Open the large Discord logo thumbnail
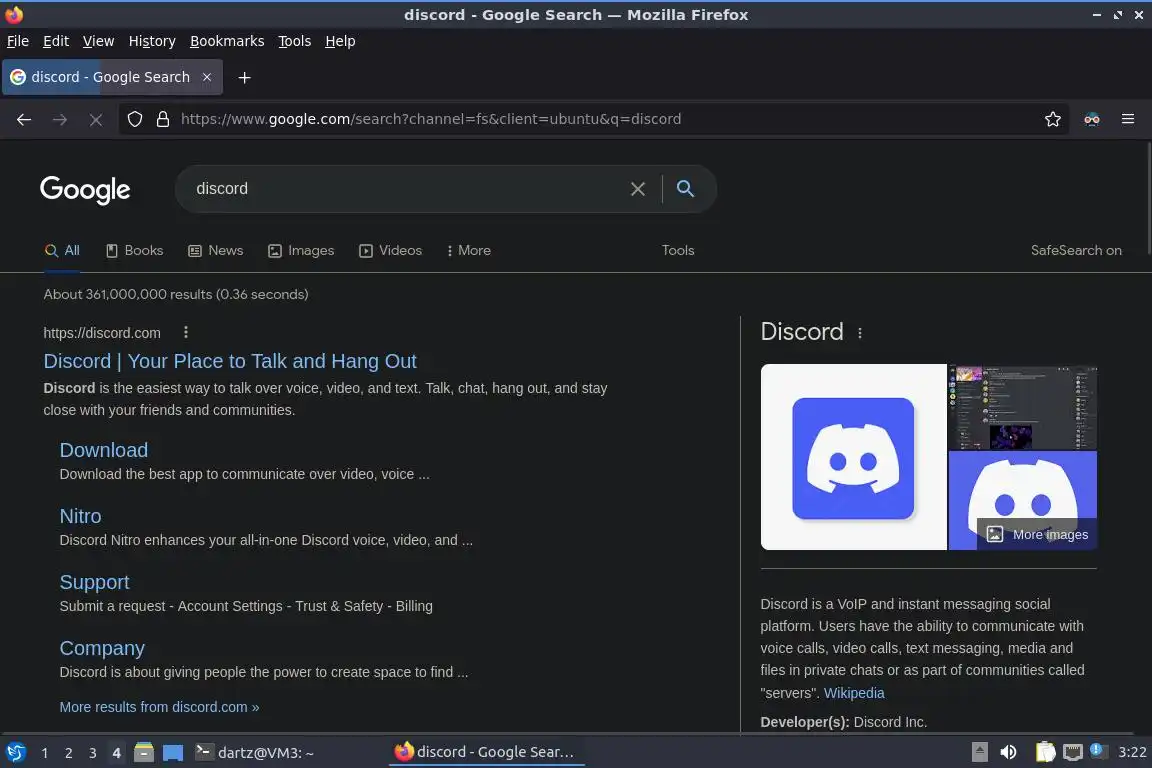This screenshot has width=1152, height=768. pyautogui.click(x=854, y=457)
